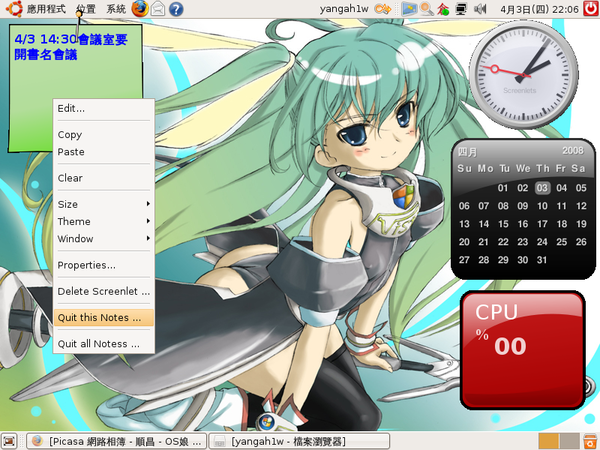Click the 2008 year label in calendar
Image resolution: width=600 pixels, height=450 pixels.
tap(573, 150)
